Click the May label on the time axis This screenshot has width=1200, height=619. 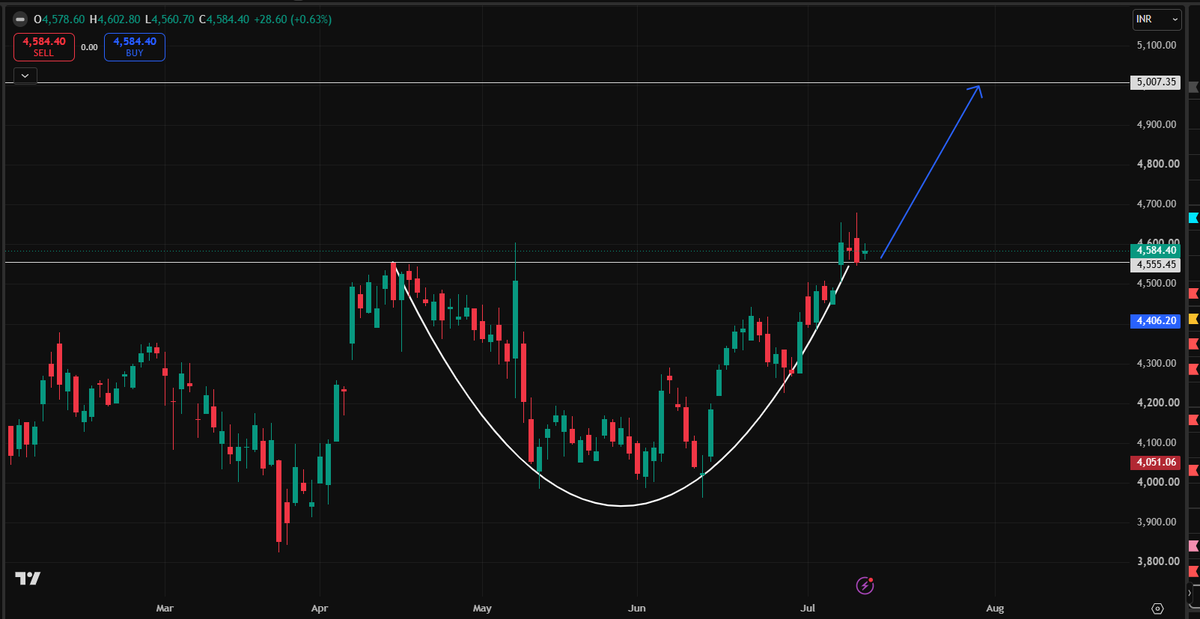coord(483,607)
